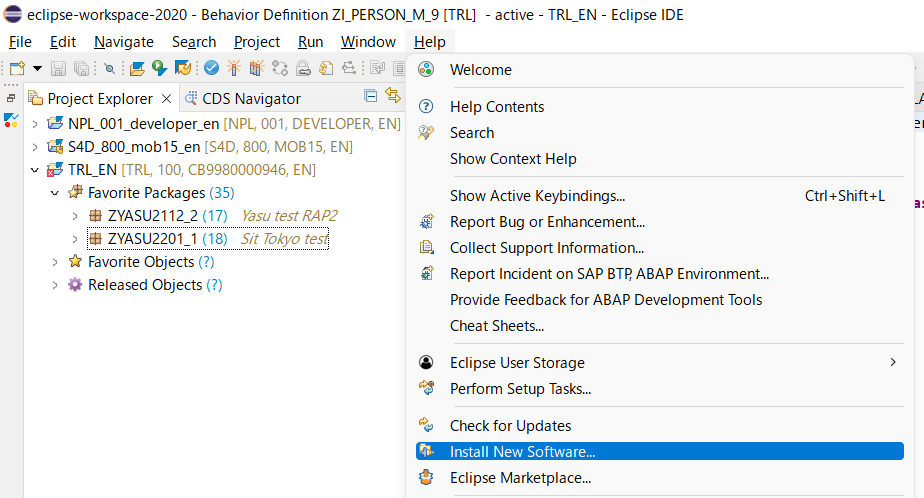Click the Open ABAP Development Object icon

click(x=137, y=68)
